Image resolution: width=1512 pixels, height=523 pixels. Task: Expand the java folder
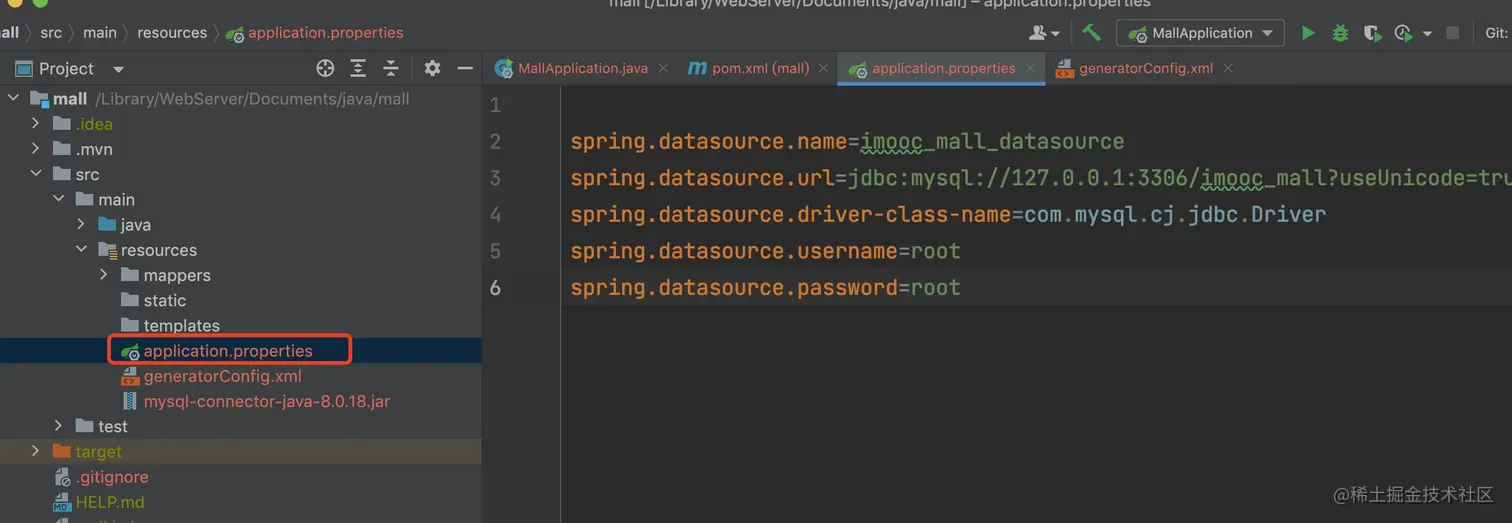click(x=81, y=224)
